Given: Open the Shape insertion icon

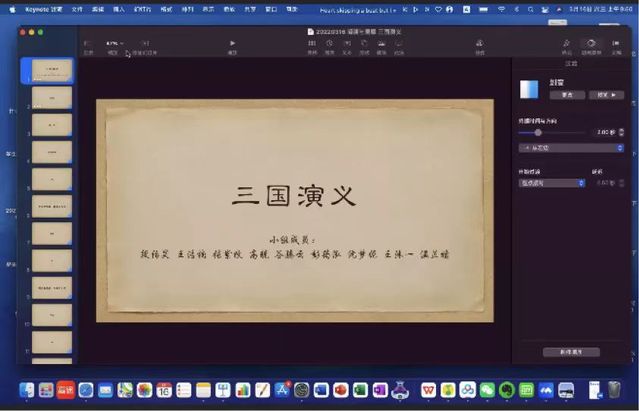Looking at the screenshot, I should coord(364,45).
